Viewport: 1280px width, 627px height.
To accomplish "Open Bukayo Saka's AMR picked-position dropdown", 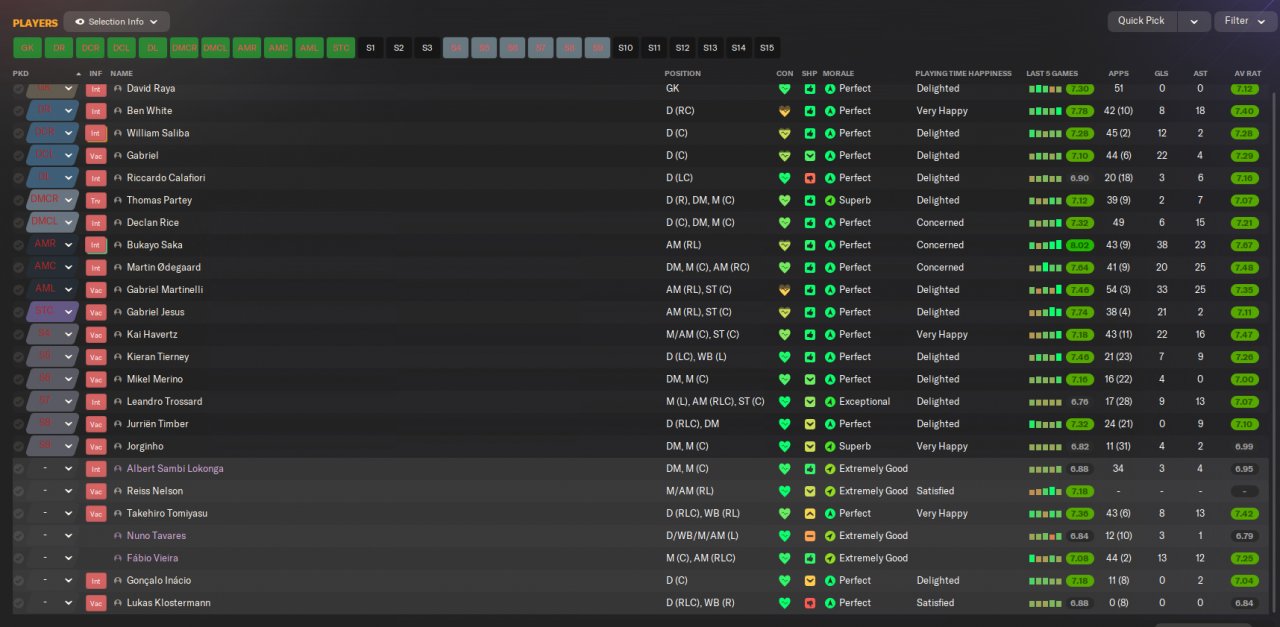I will pos(53,245).
